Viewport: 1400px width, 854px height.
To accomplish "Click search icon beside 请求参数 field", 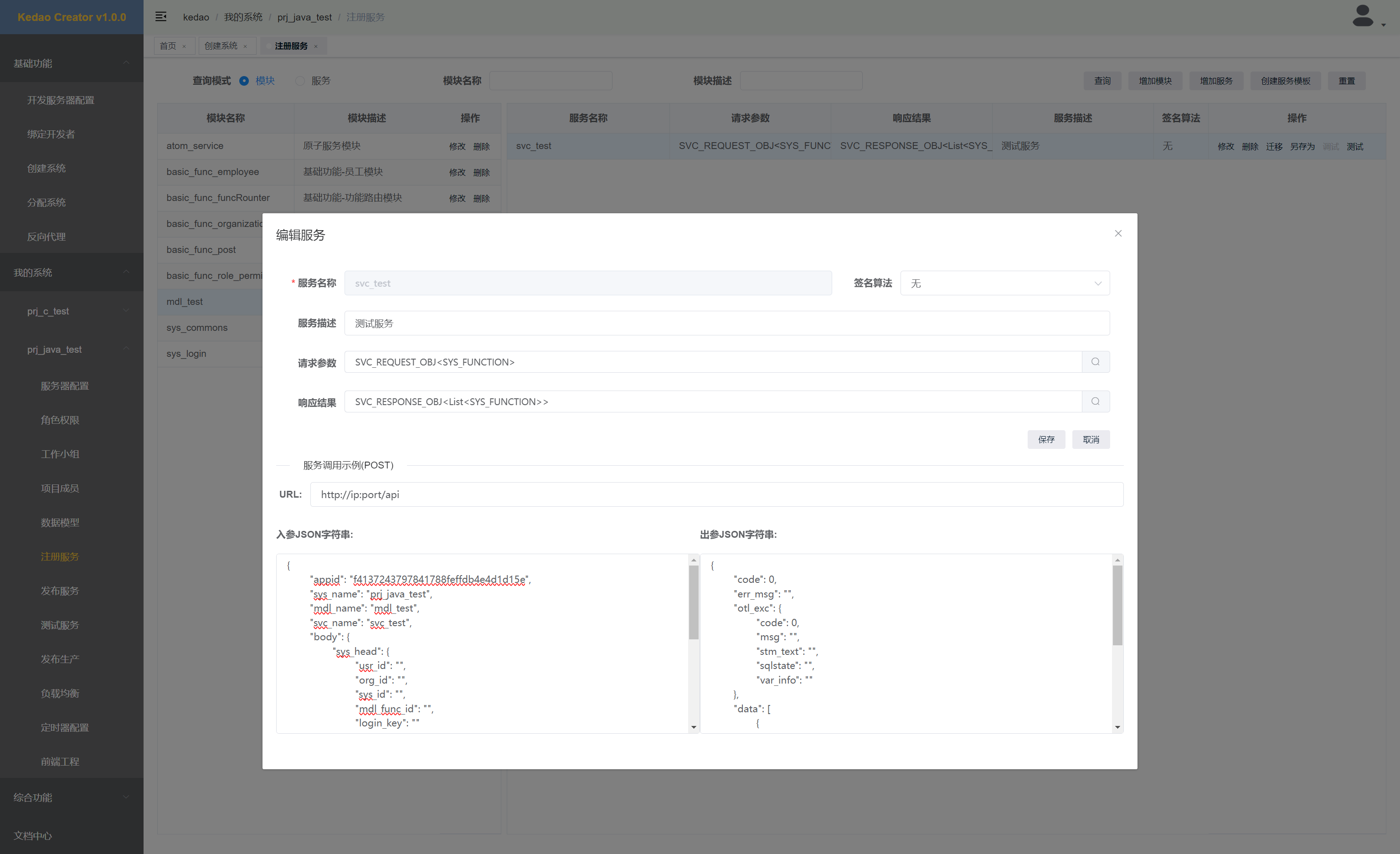I will pos(1095,362).
